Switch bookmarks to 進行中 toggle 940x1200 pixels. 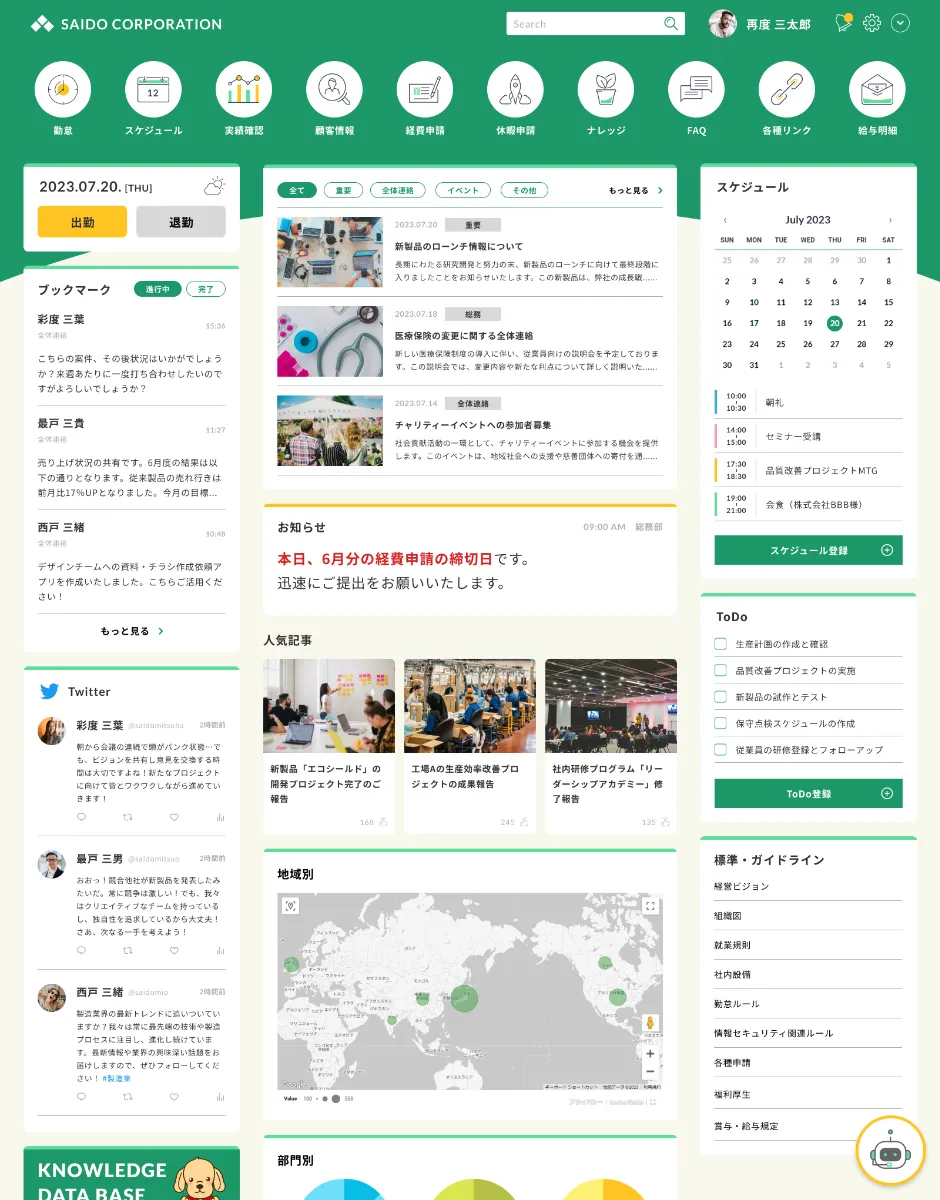tap(157, 289)
